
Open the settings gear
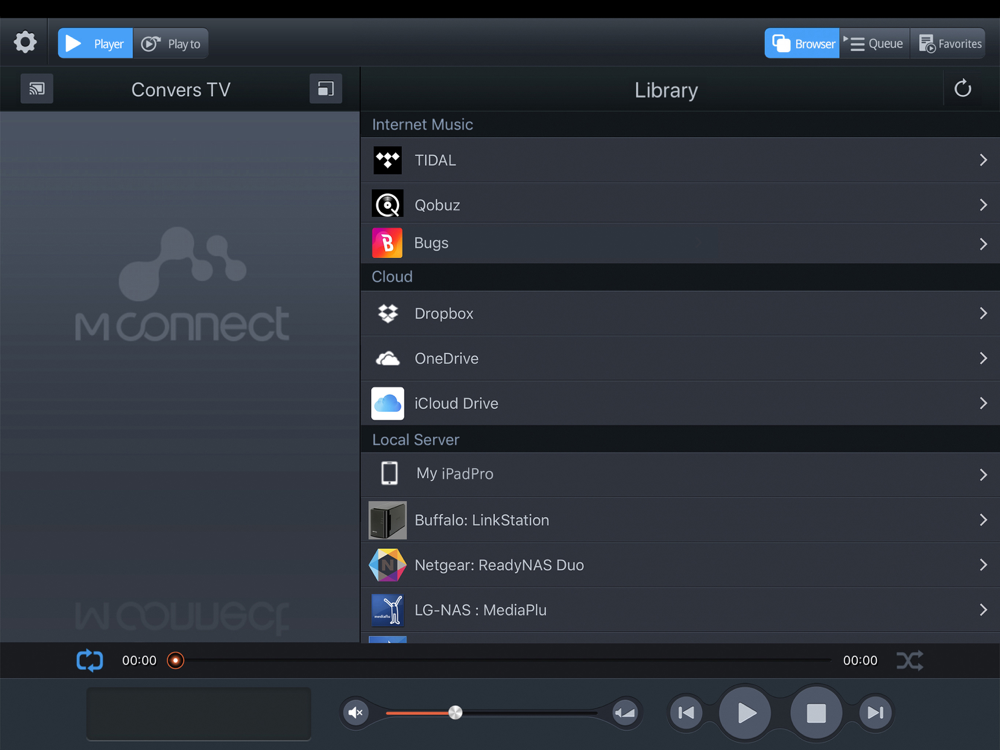(x=26, y=43)
